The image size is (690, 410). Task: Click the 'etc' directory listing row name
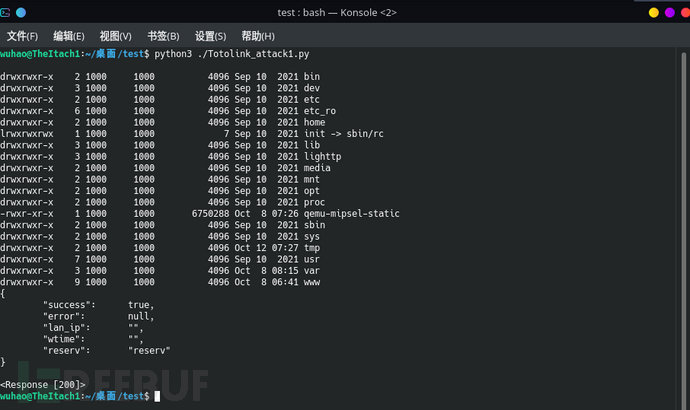312,99
